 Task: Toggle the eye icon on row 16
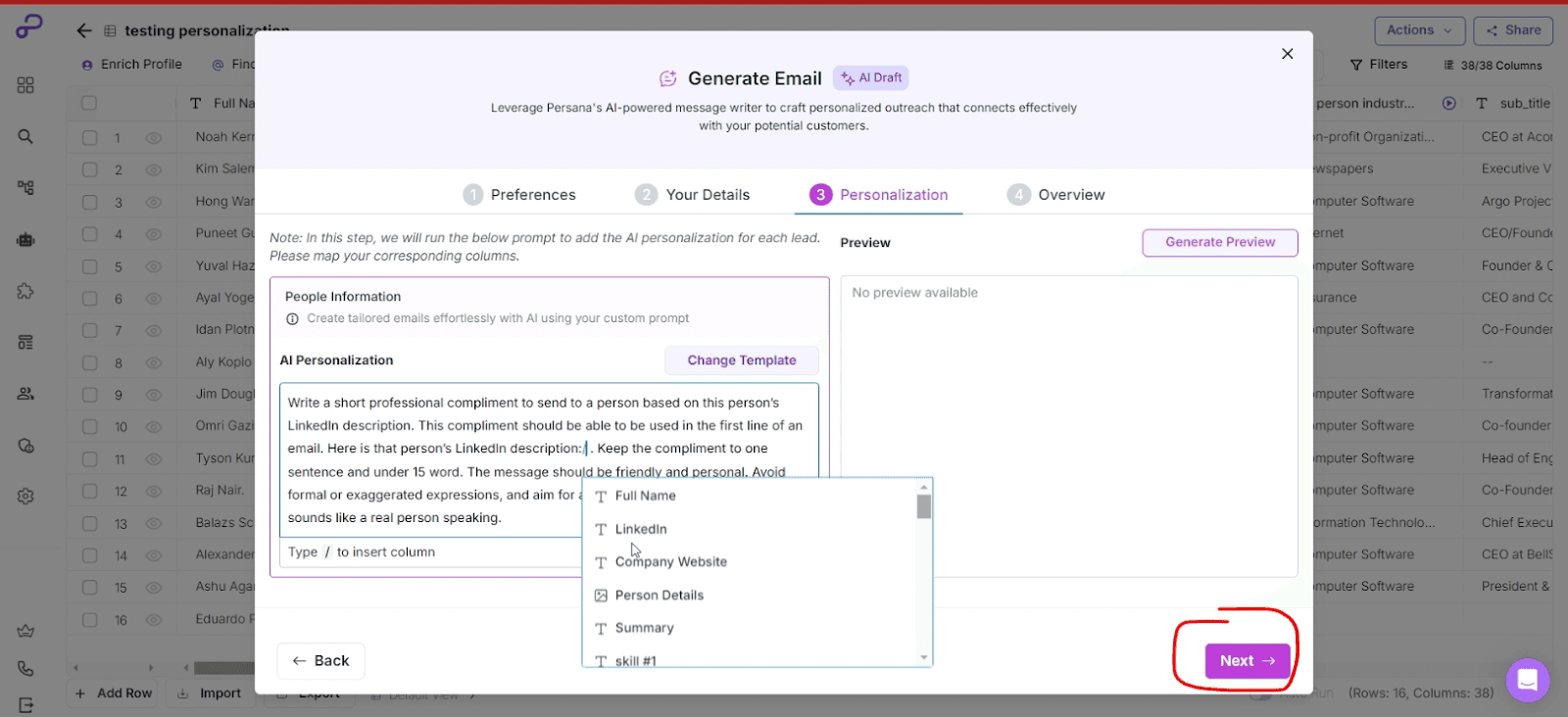[x=154, y=620]
